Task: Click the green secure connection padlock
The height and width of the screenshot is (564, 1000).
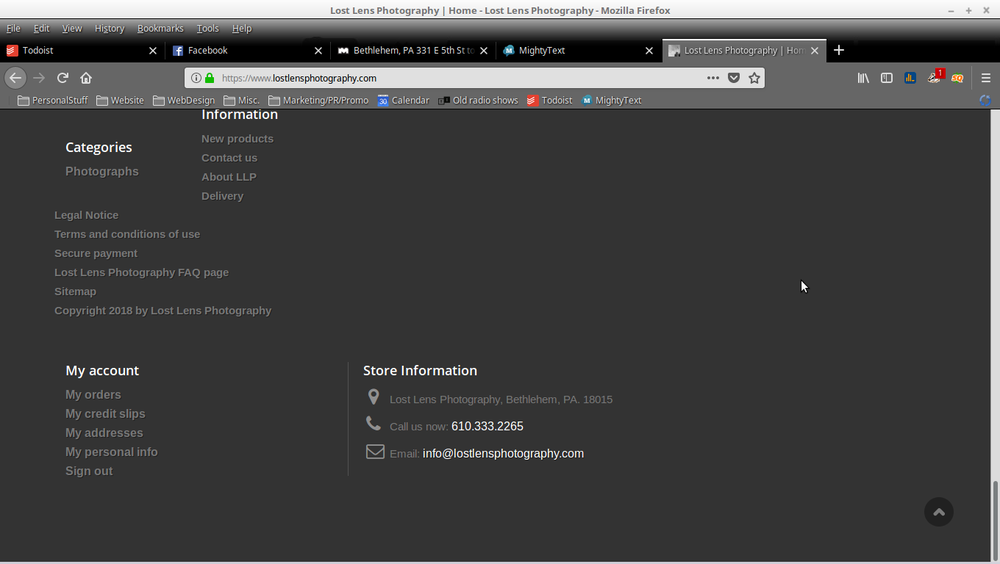Action: click(209, 78)
